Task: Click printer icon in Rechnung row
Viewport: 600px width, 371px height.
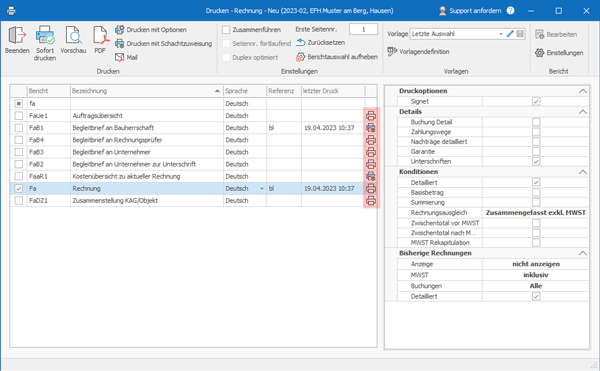Action: point(371,189)
